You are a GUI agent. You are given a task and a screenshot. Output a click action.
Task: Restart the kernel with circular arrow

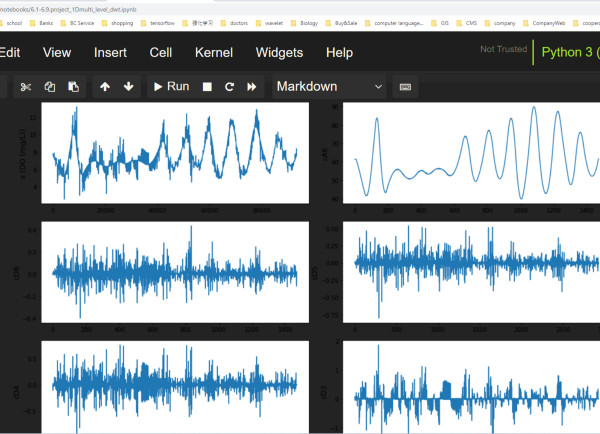pos(229,87)
